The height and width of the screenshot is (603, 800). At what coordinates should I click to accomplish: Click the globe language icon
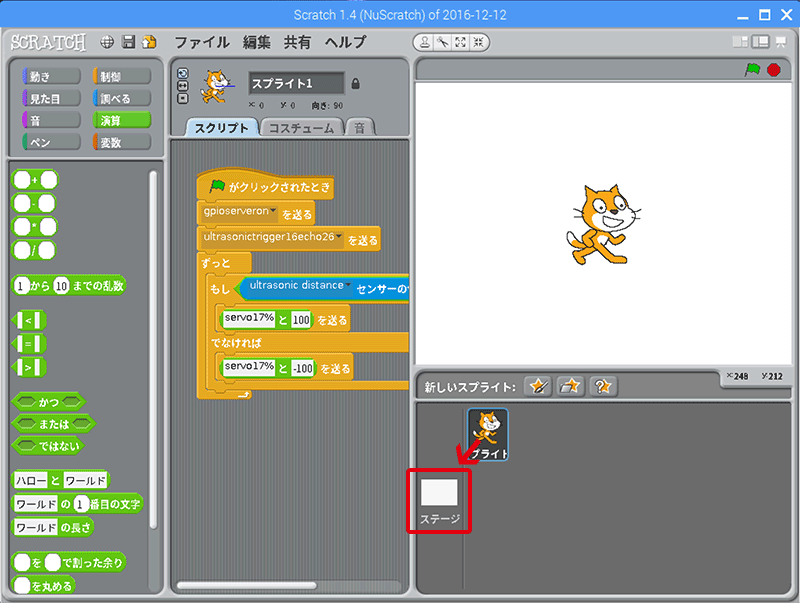107,43
